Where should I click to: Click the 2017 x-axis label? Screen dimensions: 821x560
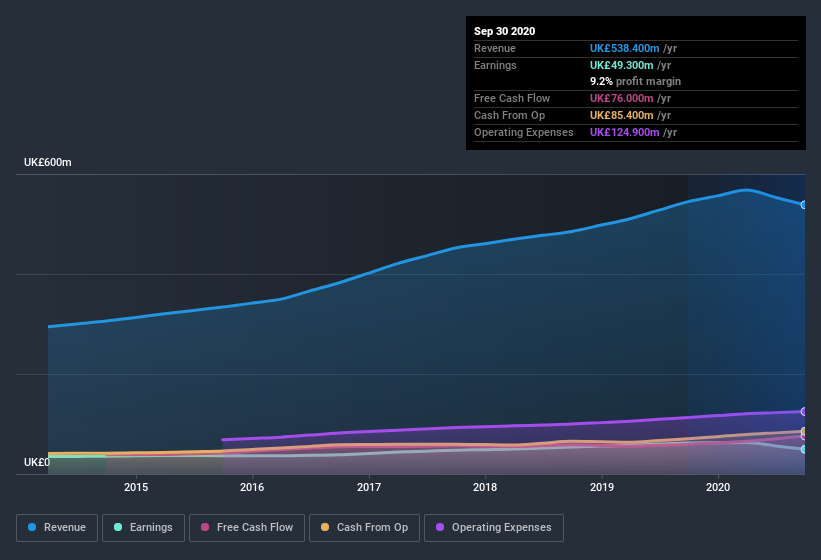click(369, 487)
